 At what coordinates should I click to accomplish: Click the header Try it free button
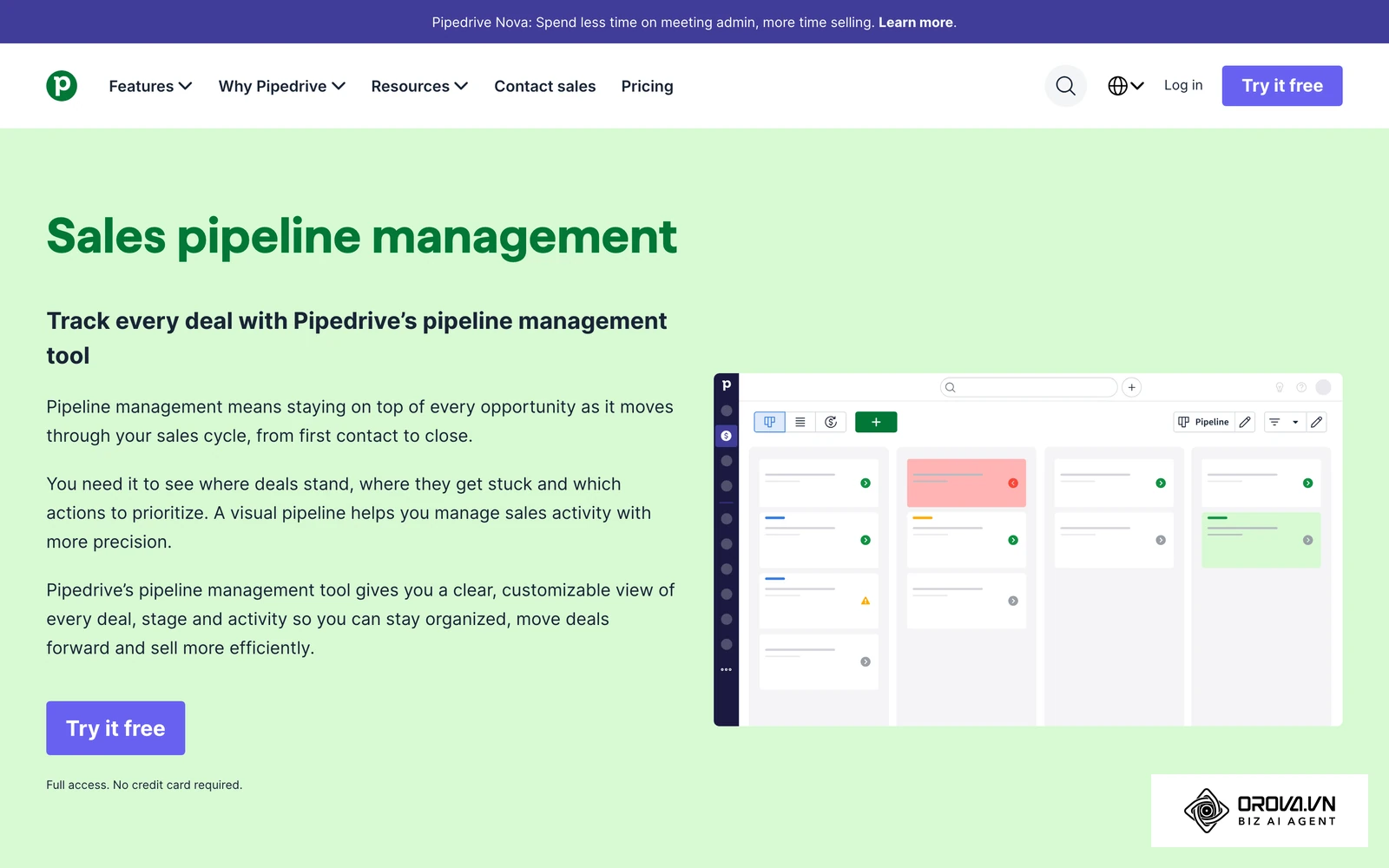coord(1282,86)
